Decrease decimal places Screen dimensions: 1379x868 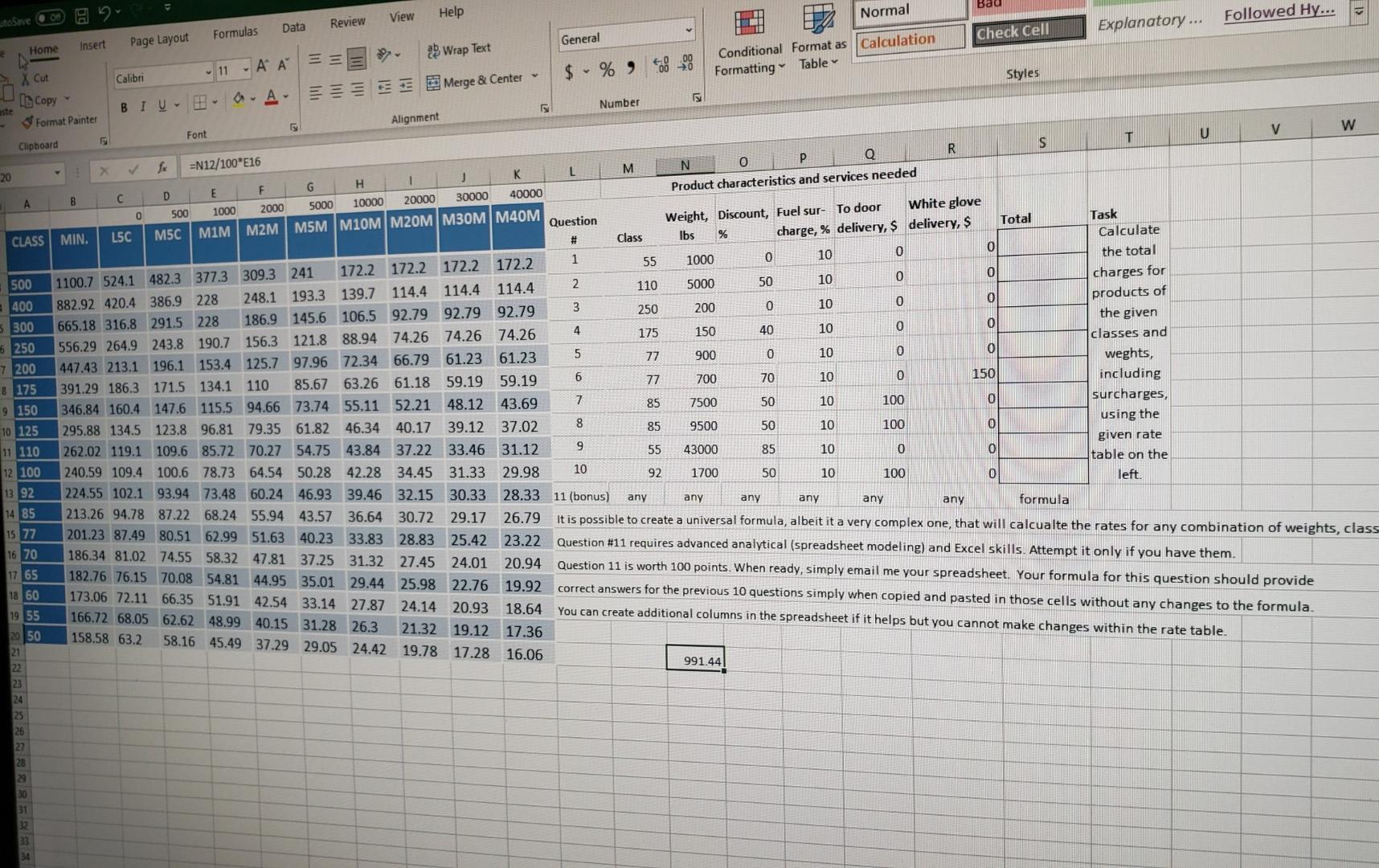pos(685,63)
